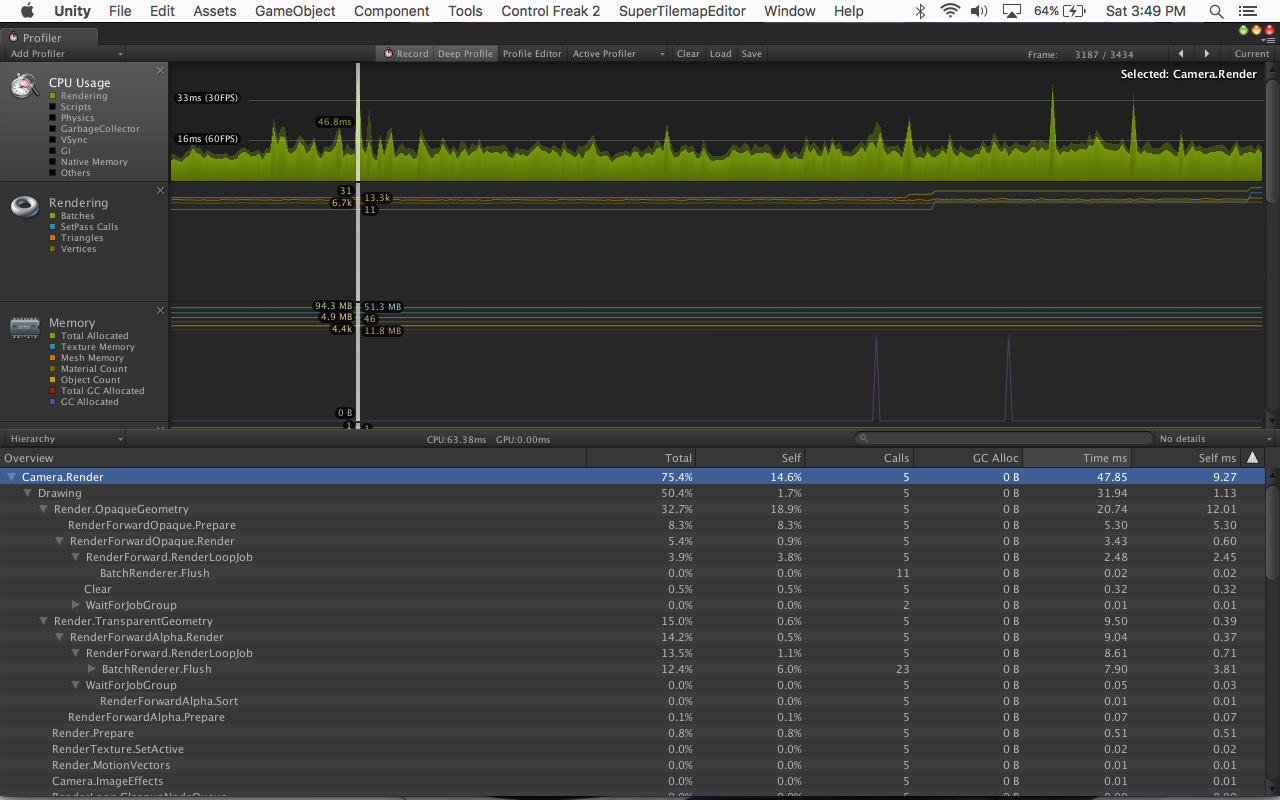This screenshot has height=800, width=1280.
Task: Open the Assets menu
Action: [x=215, y=11]
